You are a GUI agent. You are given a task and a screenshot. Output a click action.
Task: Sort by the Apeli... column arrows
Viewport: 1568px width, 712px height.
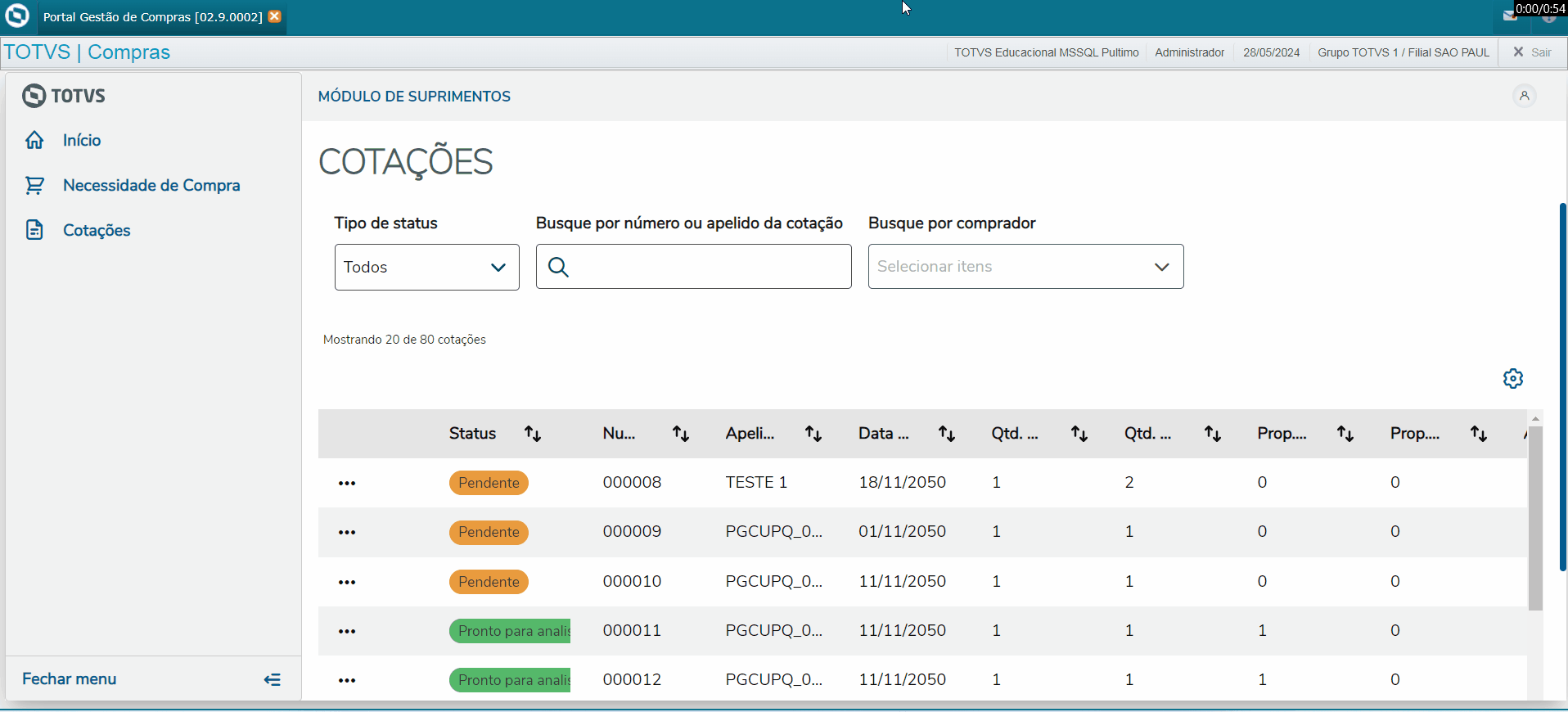coord(813,434)
